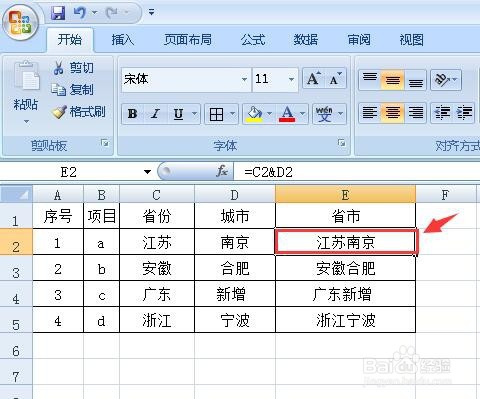The height and width of the screenshot is (399, 480).
Task: Set bottom vertical alignment
Action: (416, 80)
